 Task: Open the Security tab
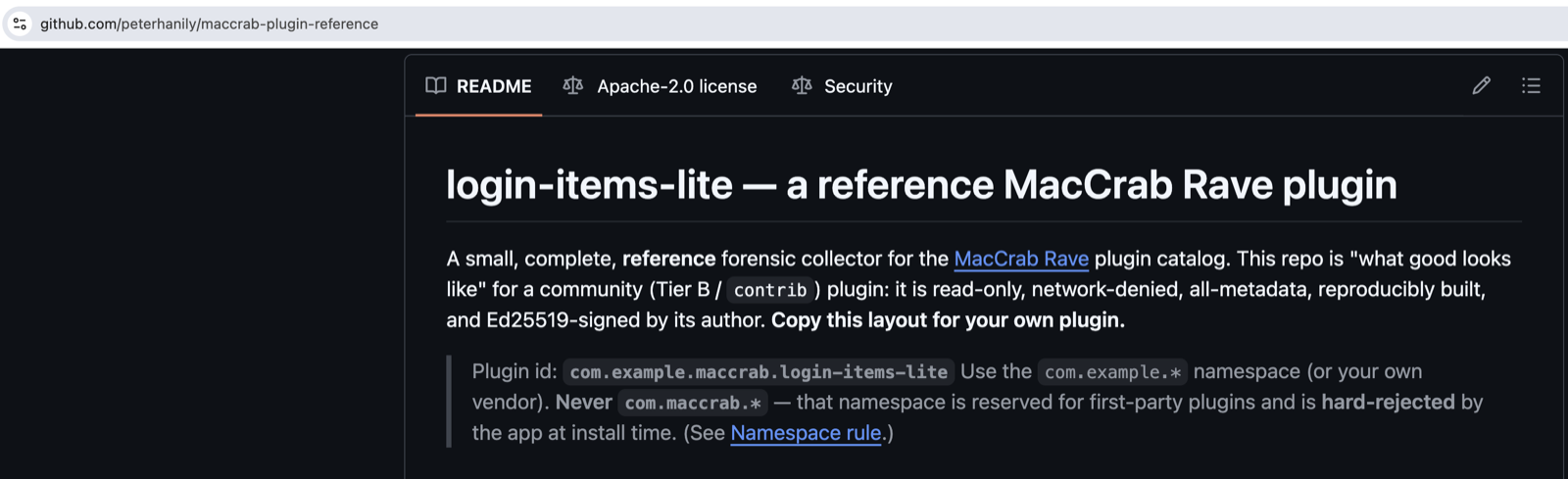point(842,86)
